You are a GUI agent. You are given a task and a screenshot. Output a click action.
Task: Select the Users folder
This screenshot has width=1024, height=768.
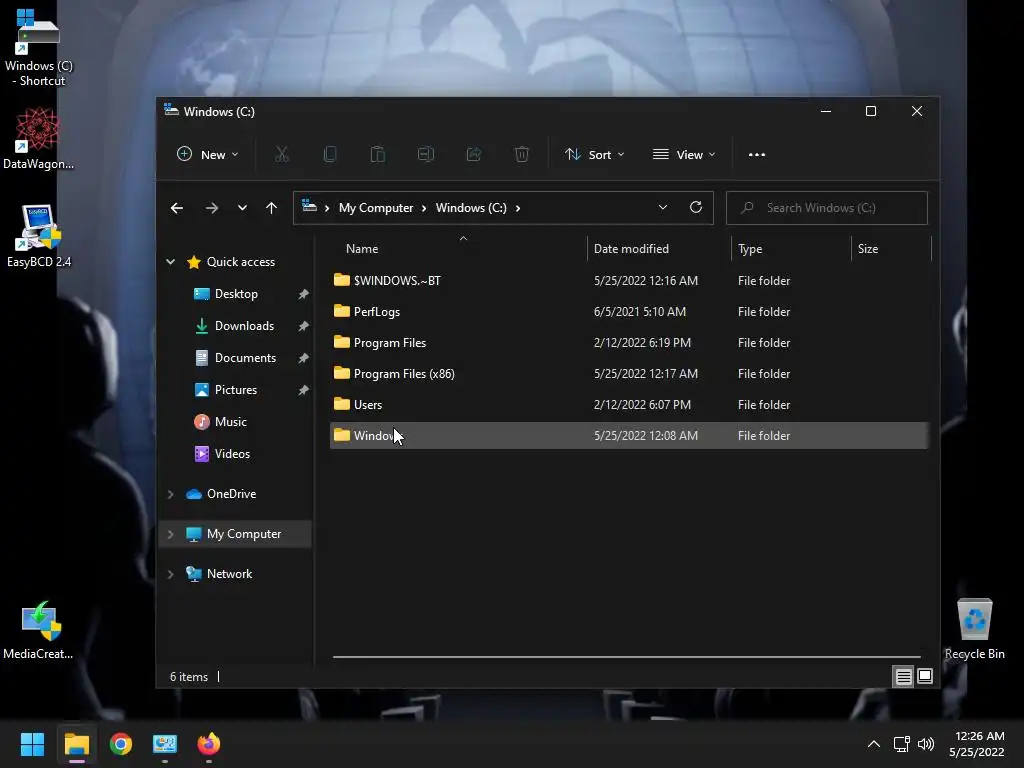pyautogui.click(x=629, y=405)
